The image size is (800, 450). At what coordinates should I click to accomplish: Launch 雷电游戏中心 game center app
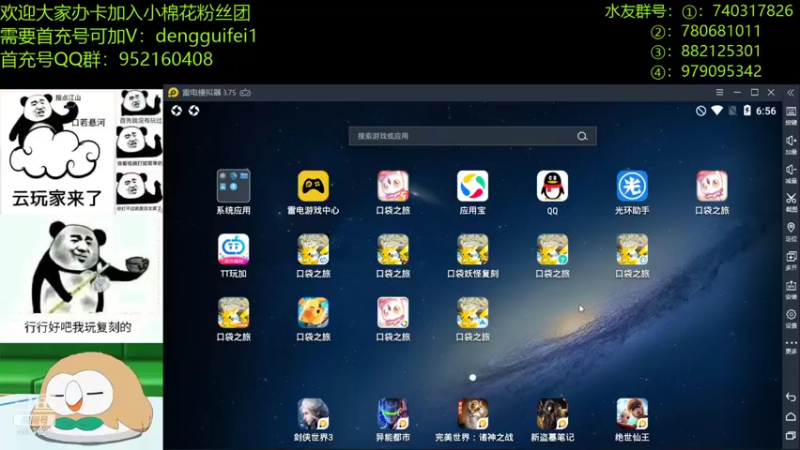(313, 186)
